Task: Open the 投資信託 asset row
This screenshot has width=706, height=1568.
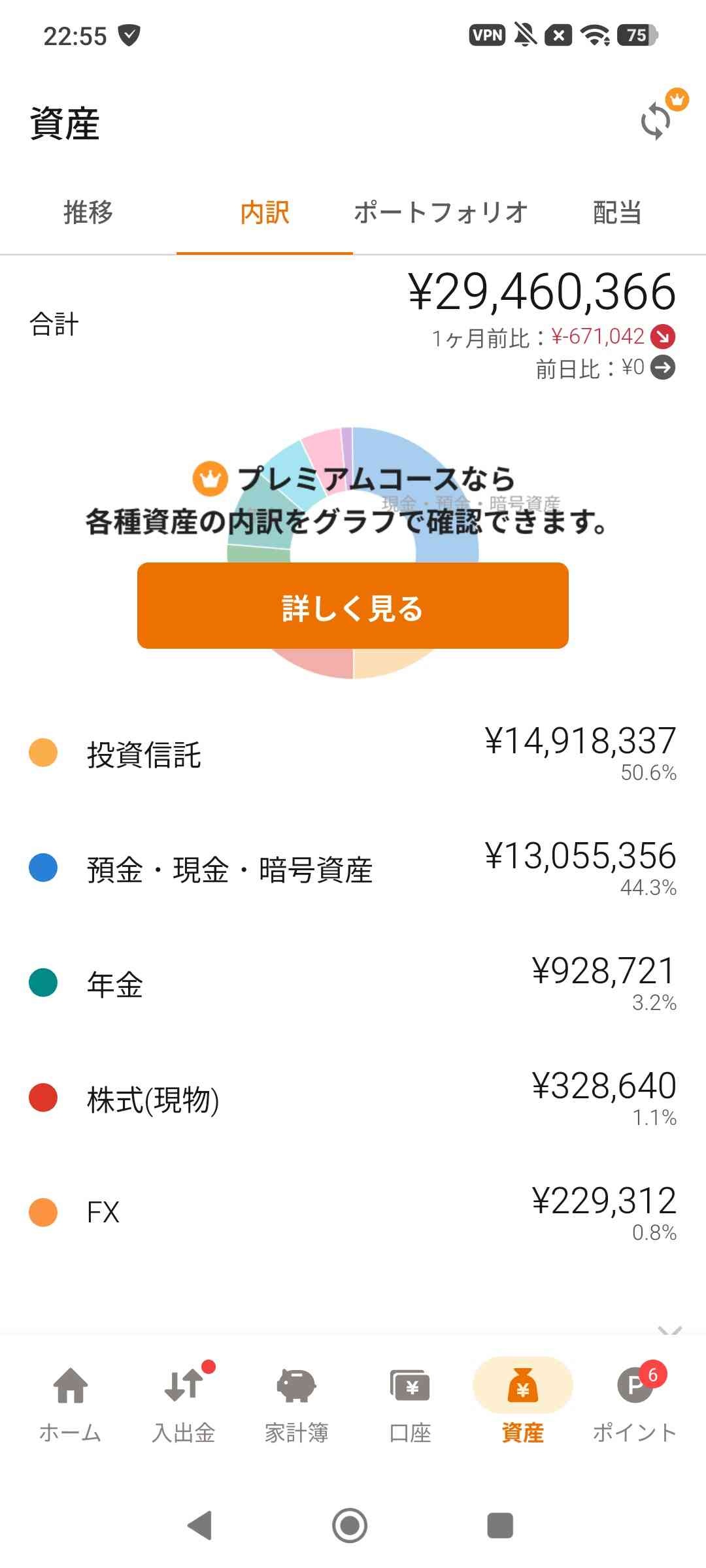Action: [x=353, y=754]
